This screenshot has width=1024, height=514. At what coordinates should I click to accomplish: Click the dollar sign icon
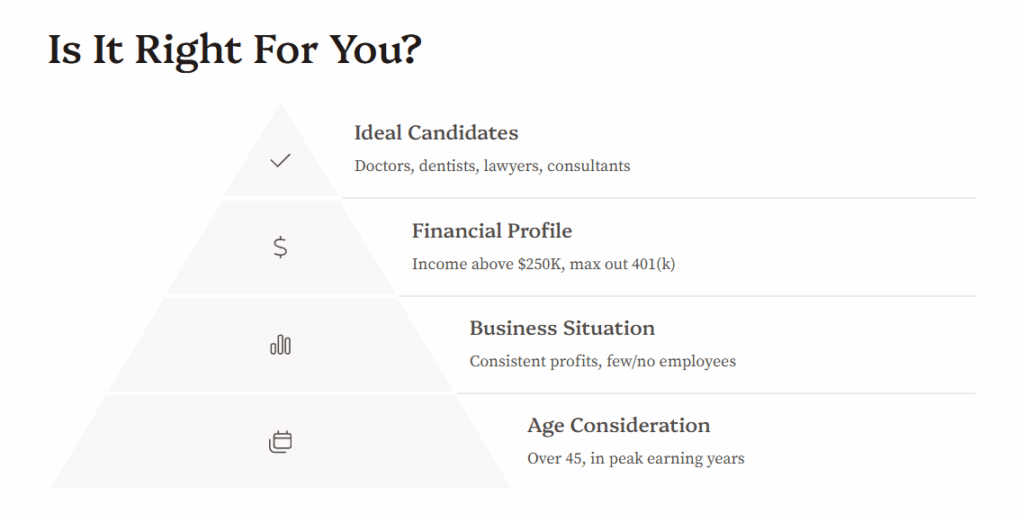pos(280,247)
